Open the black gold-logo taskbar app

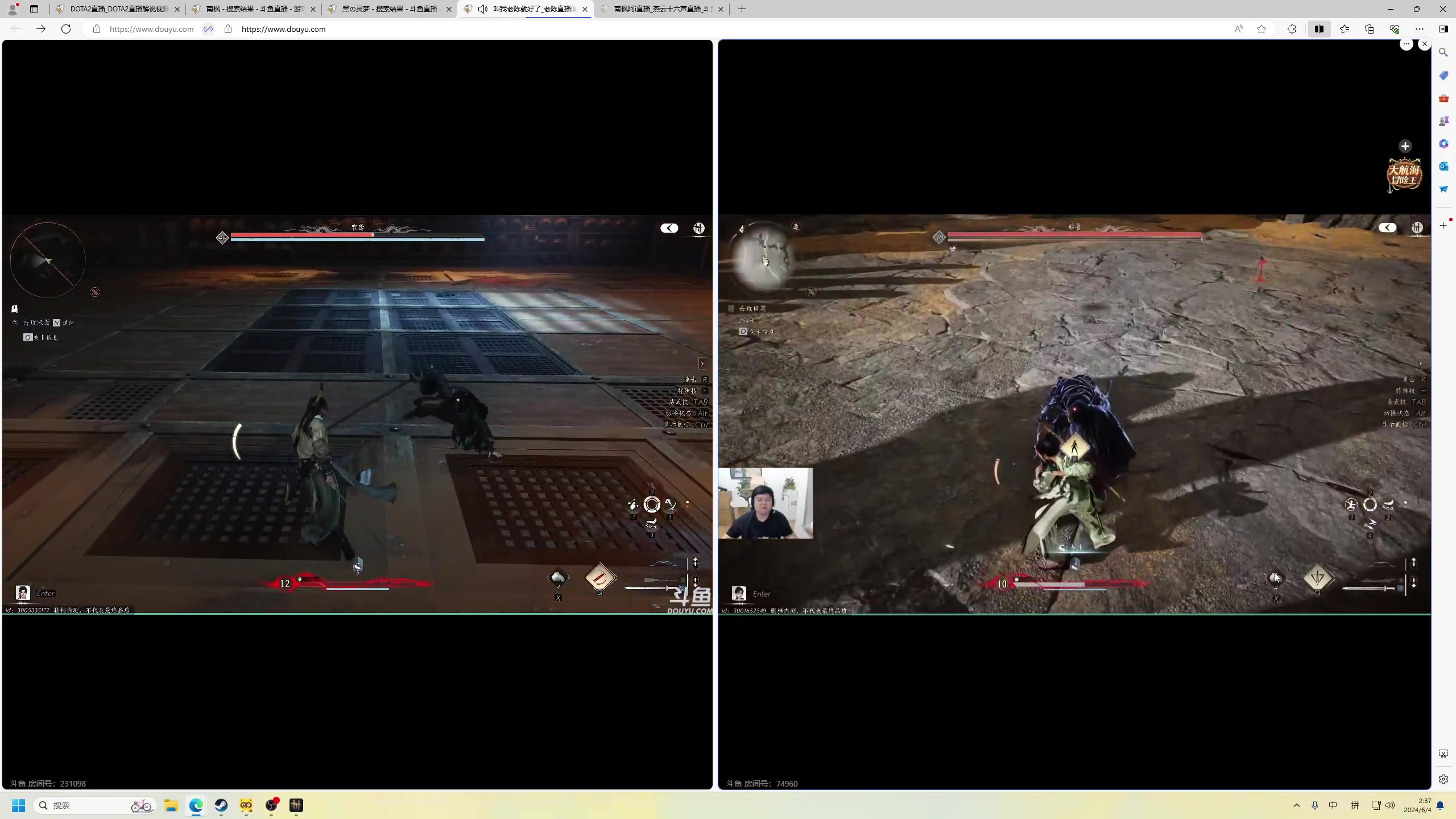coord(296,805)
